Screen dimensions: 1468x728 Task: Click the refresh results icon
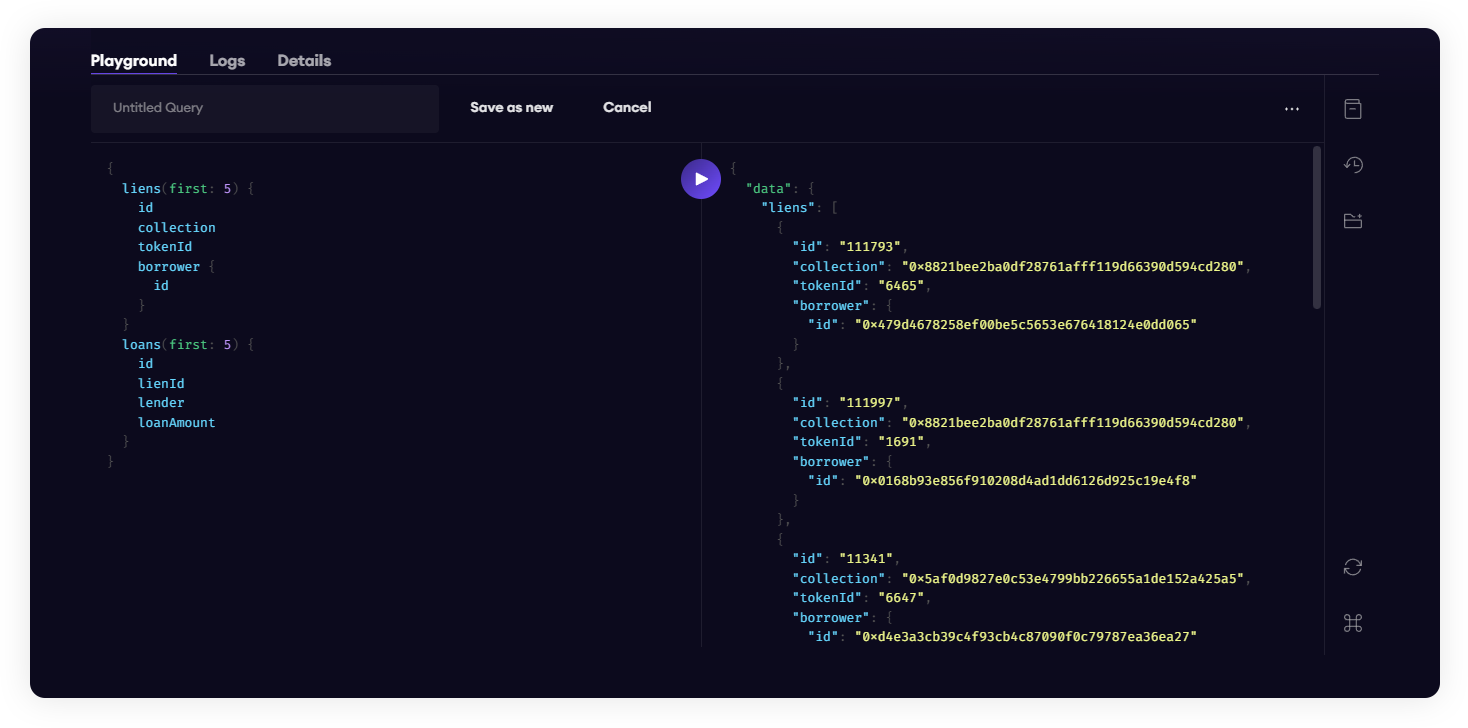pos(1352,567)
